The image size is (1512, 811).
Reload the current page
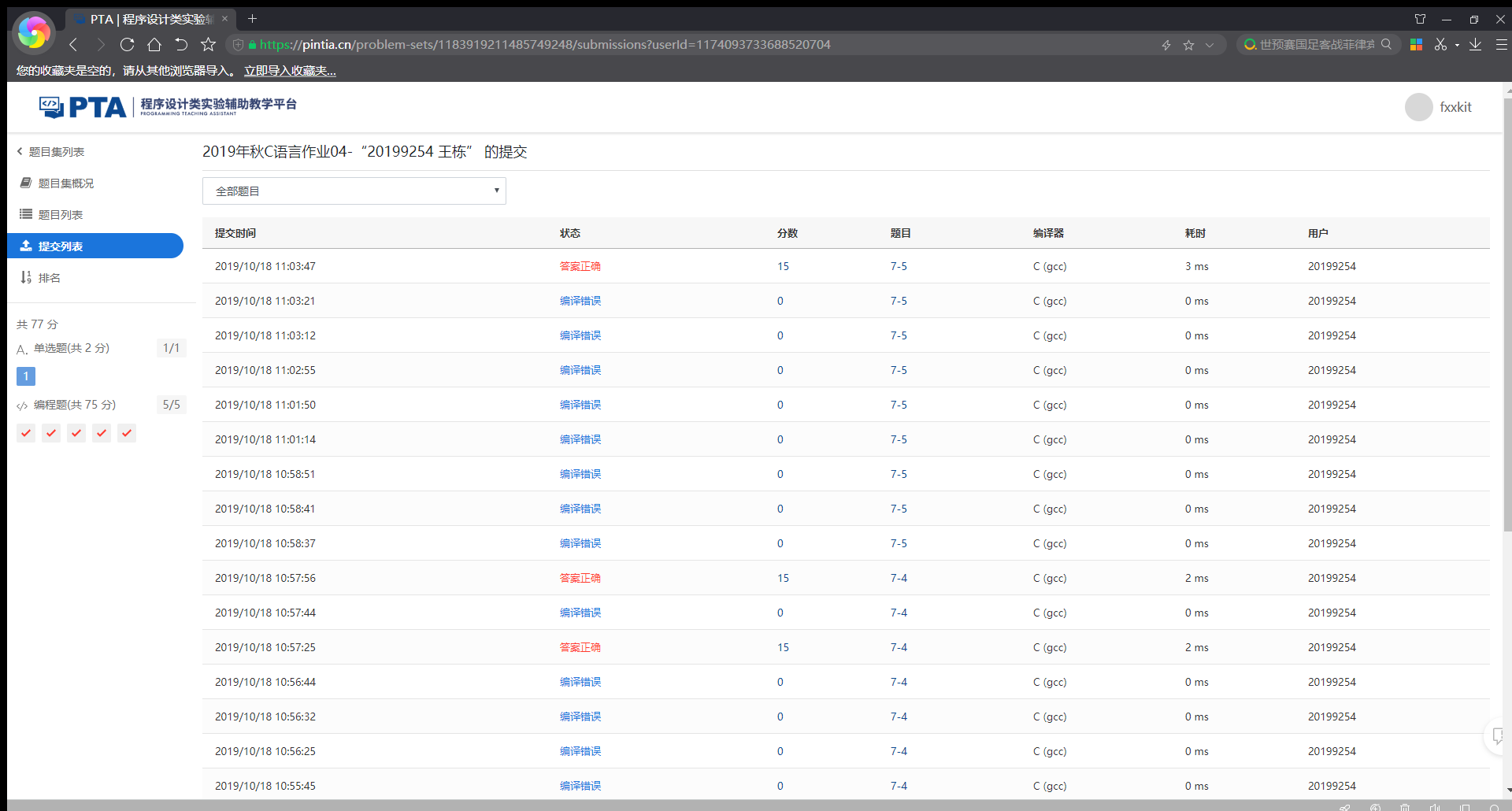coord(127,45)
